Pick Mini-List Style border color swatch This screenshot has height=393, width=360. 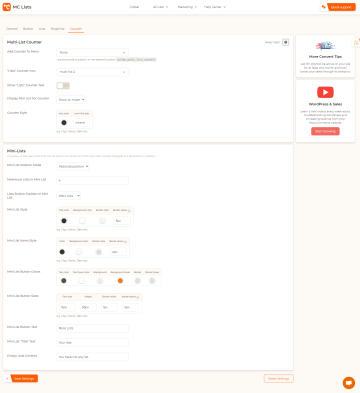pos(102,221)
